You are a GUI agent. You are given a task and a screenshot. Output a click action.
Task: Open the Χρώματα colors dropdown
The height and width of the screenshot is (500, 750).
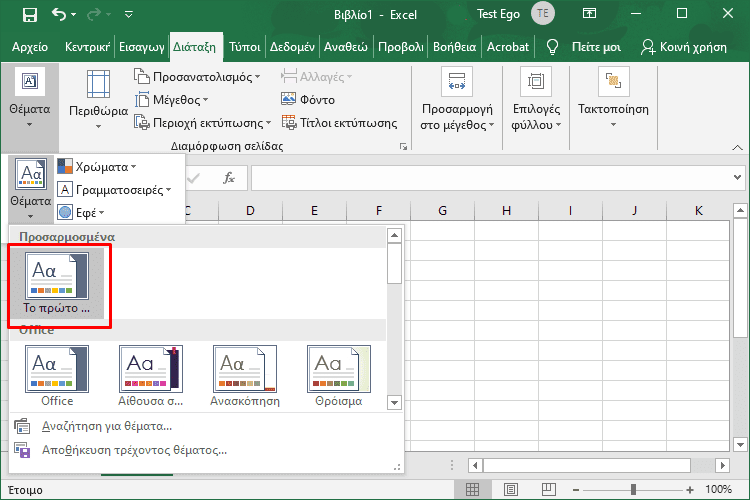(x=97, y=167)
